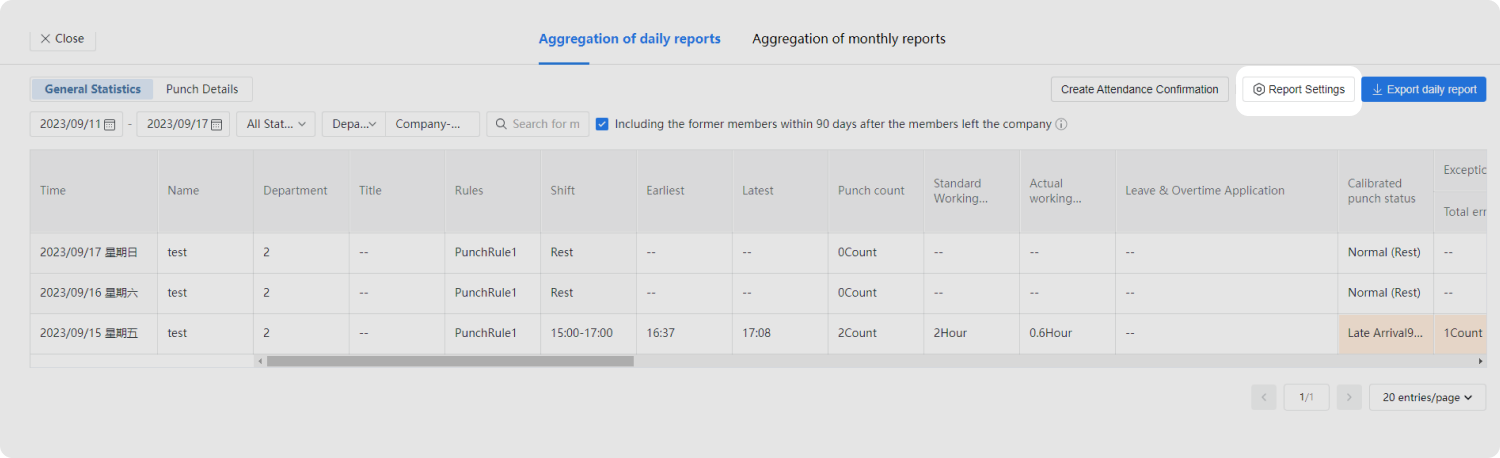1500x458 pixels.
Task: Open the Company department selector
Action: 432,124
